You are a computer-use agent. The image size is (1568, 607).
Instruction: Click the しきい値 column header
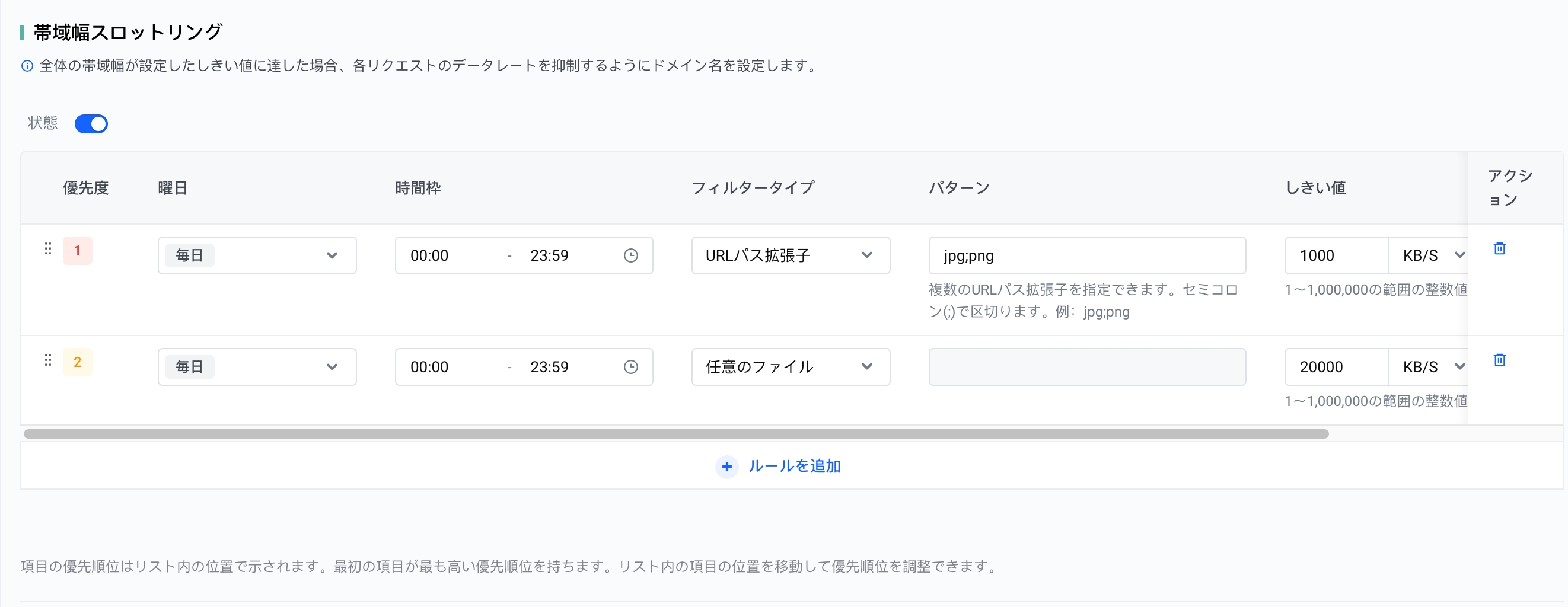[x=1315, y=188]
